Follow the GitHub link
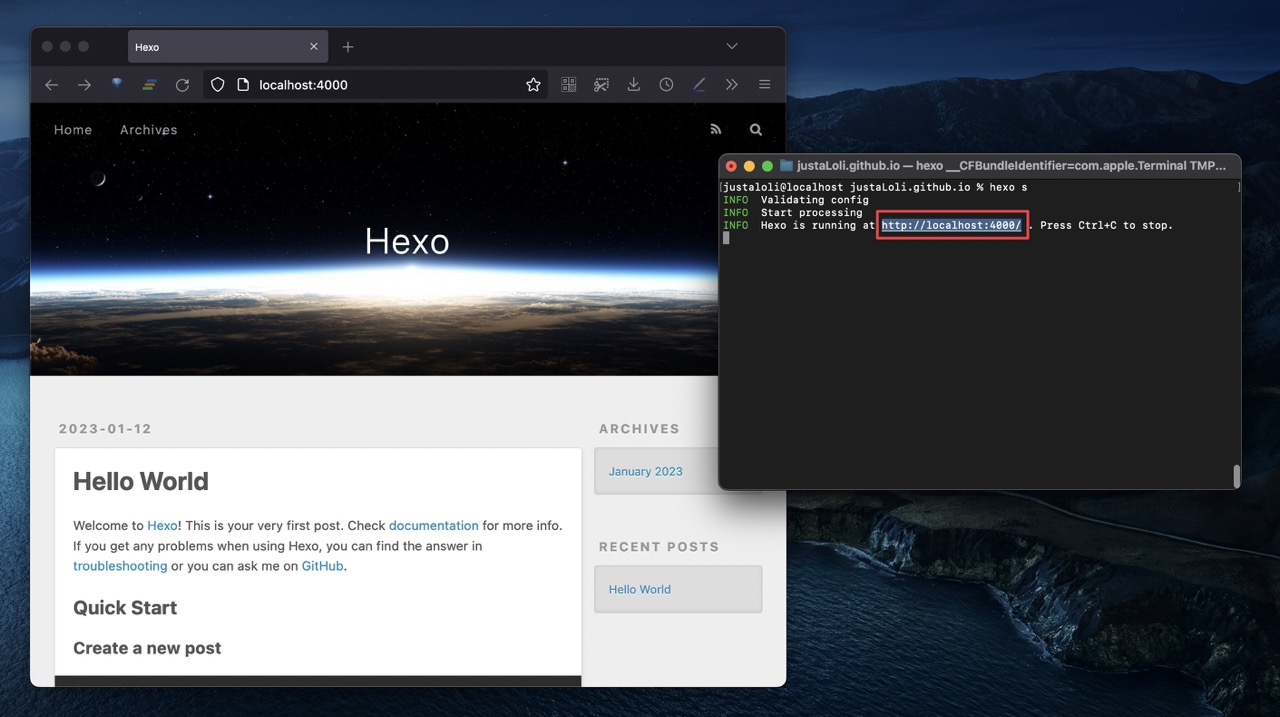Image resolution: width=1280 pixels, height=717 pixels. pos(323,566)
